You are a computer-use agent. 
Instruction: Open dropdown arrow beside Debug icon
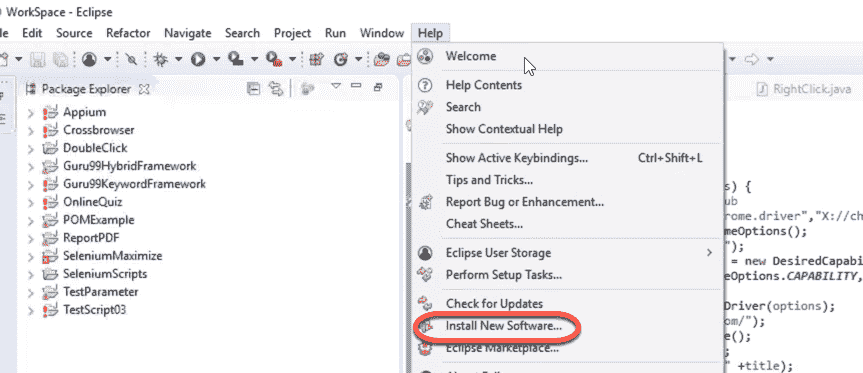(x=178, y=59)
